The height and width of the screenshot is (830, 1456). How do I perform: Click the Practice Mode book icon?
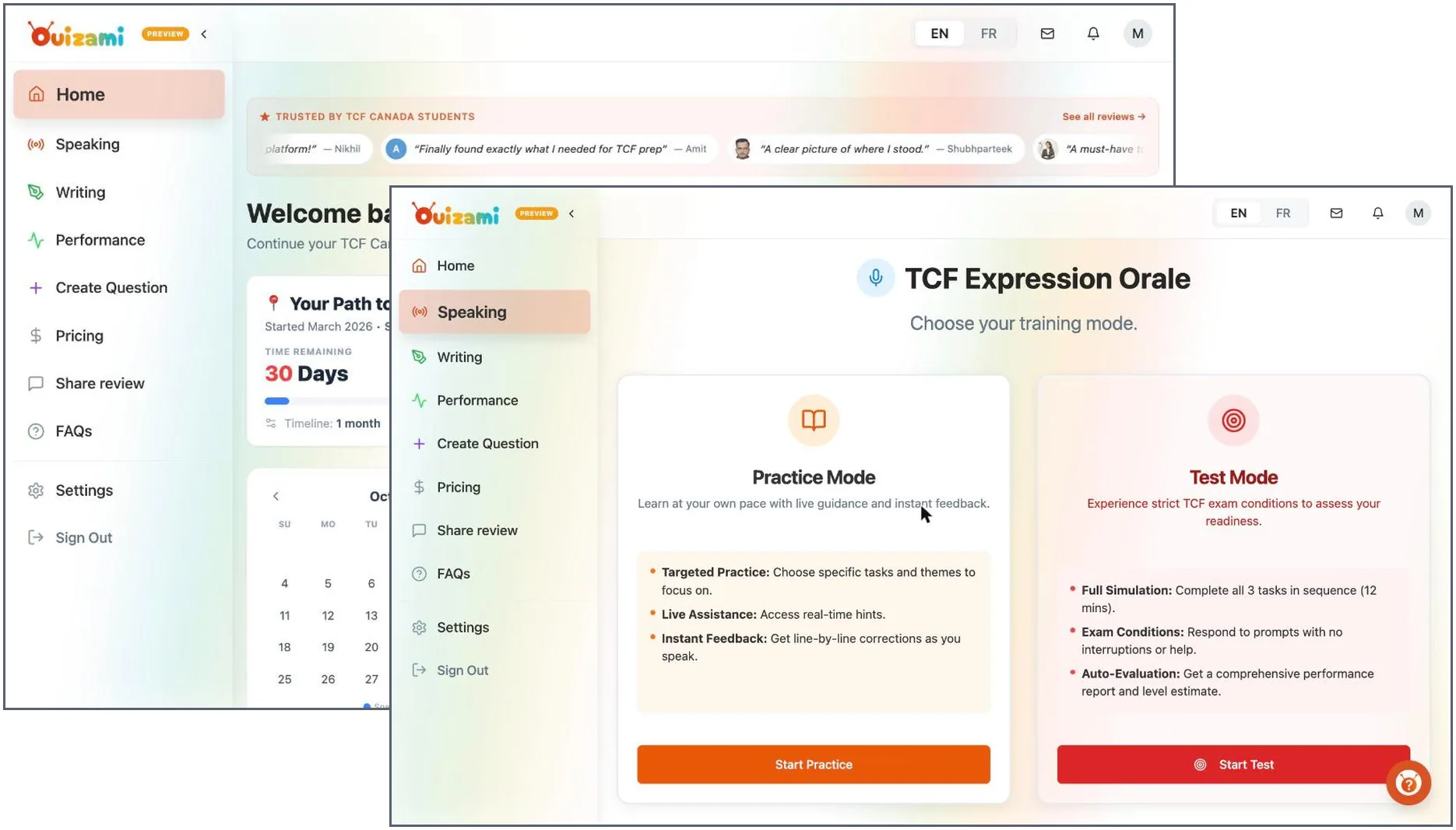814,420
